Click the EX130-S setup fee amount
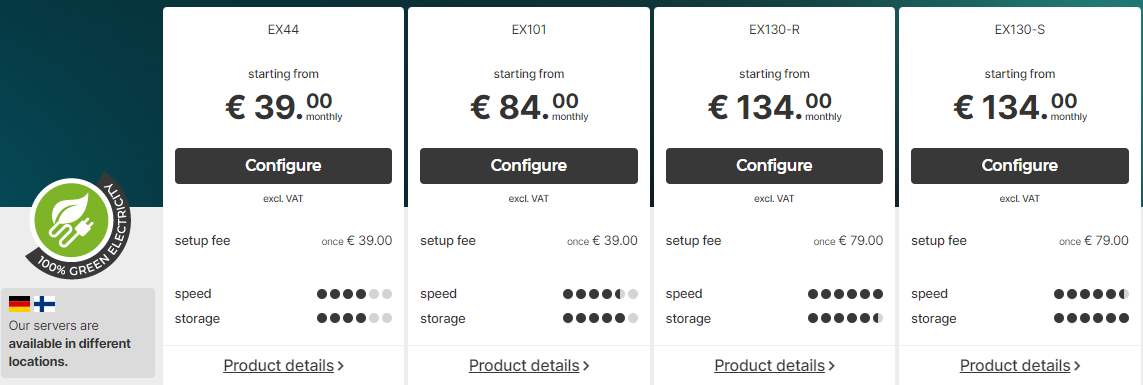This screenshot has width=1143, height=385. click(x=1093, y=241)
